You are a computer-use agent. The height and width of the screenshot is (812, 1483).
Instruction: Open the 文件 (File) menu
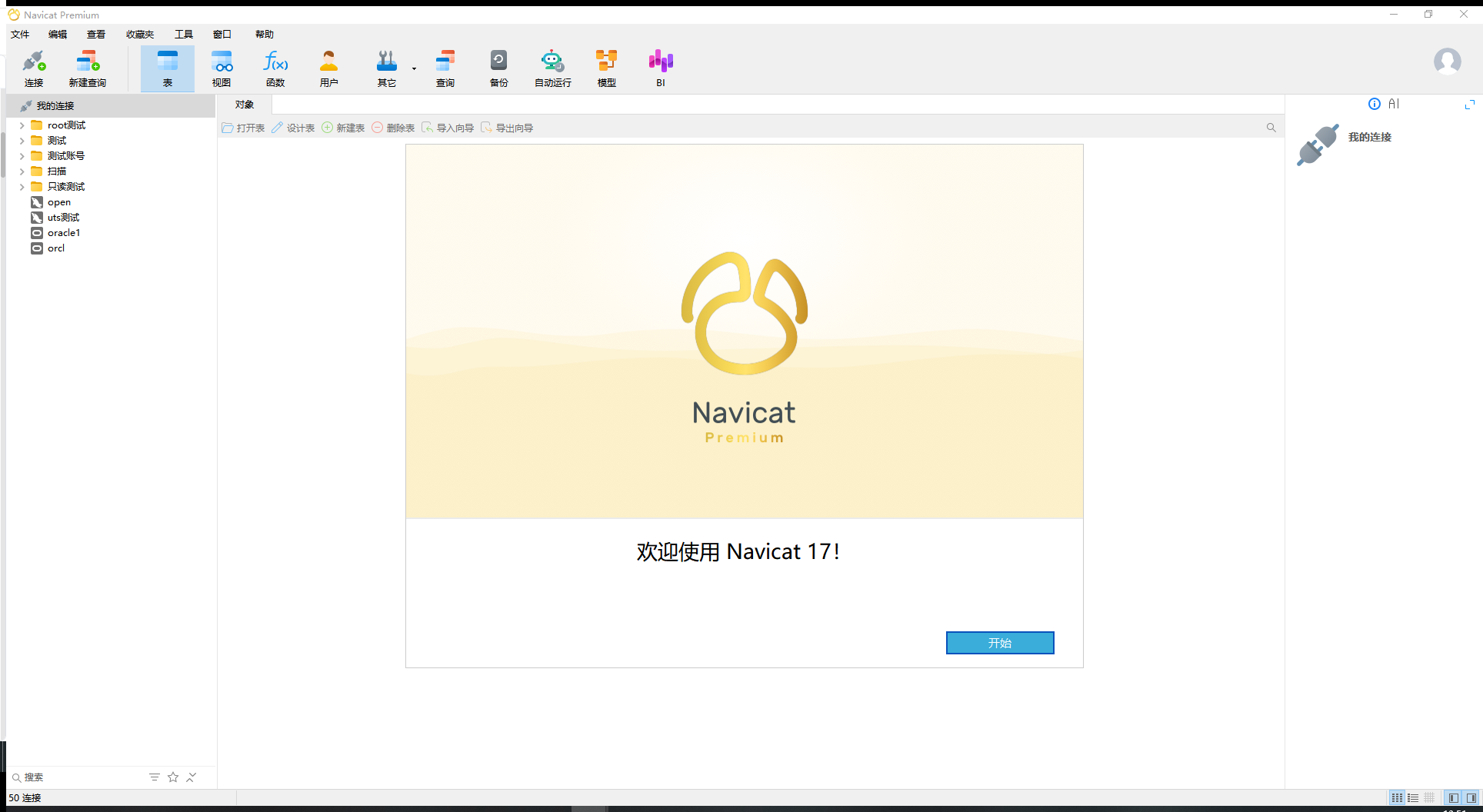pos(20,35)
